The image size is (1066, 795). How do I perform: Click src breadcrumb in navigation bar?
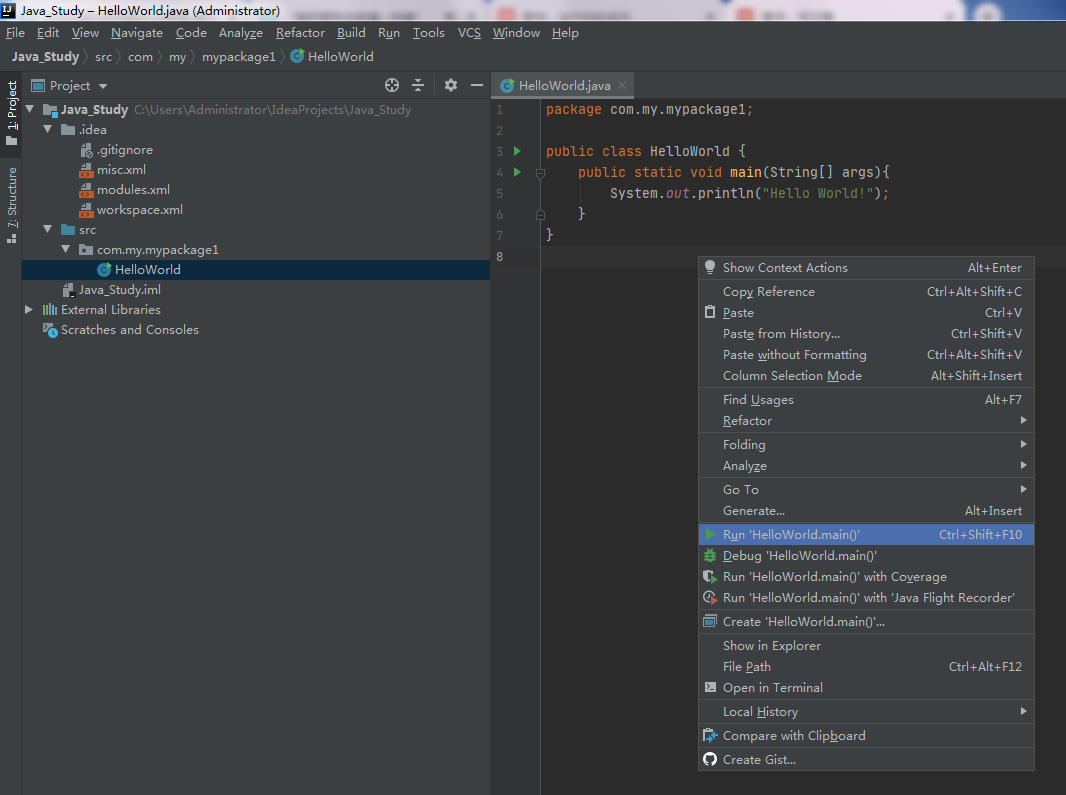coord(103,56)
